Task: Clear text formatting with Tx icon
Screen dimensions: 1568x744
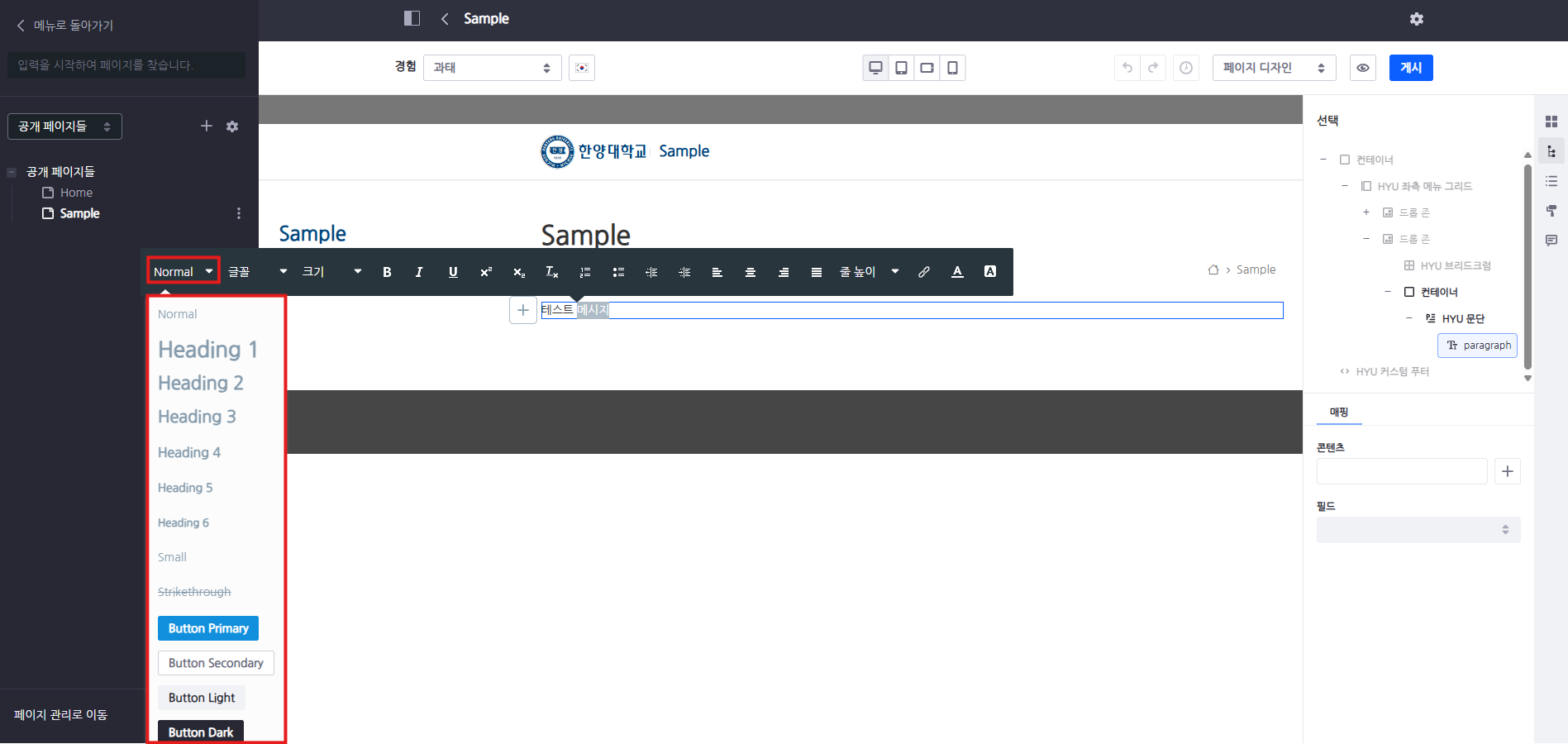Action: [551, 272]
